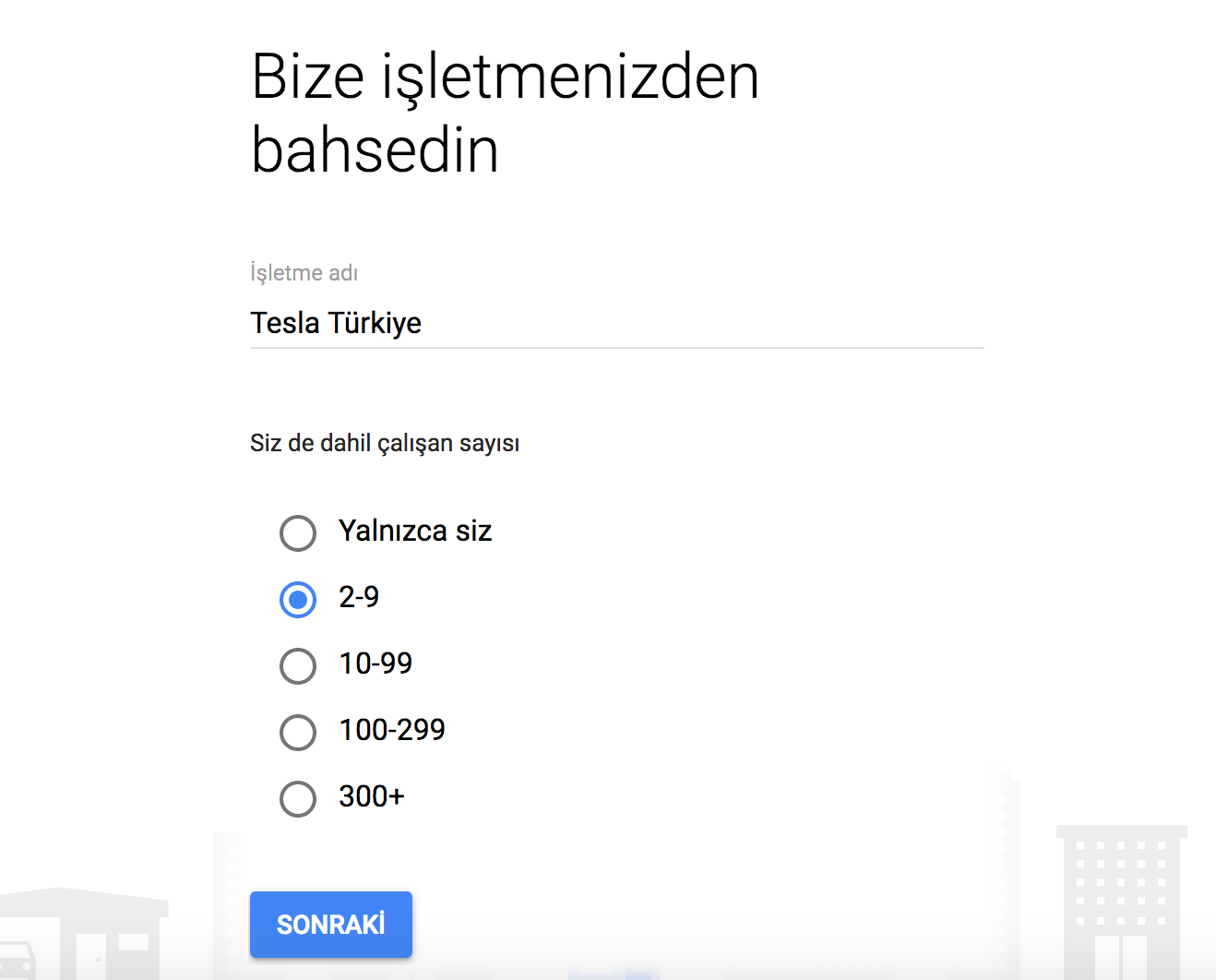1216x980 pixels.
Task: Click the "İşletme adı" field label
Action: click(x=304, y=273)
